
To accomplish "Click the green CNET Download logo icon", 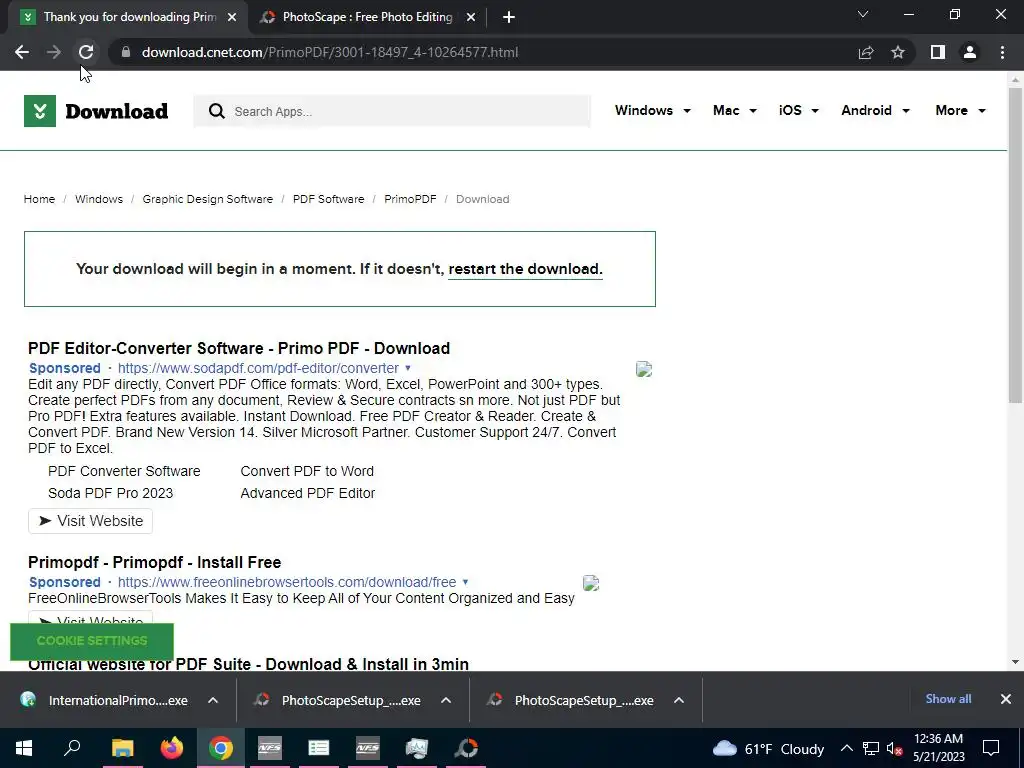I will point(40,111).
